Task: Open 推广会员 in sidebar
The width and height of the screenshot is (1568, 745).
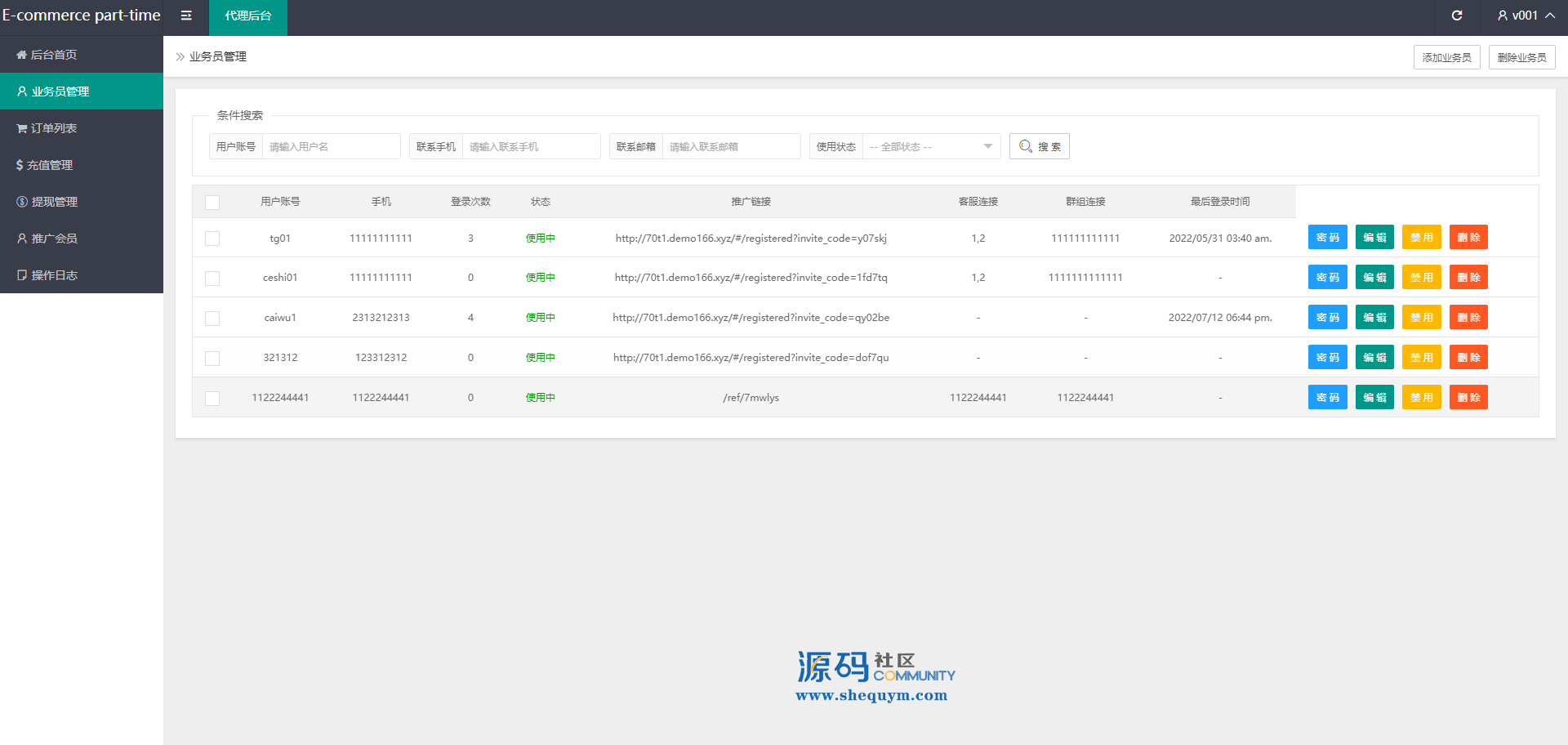Action: (82, 239)
